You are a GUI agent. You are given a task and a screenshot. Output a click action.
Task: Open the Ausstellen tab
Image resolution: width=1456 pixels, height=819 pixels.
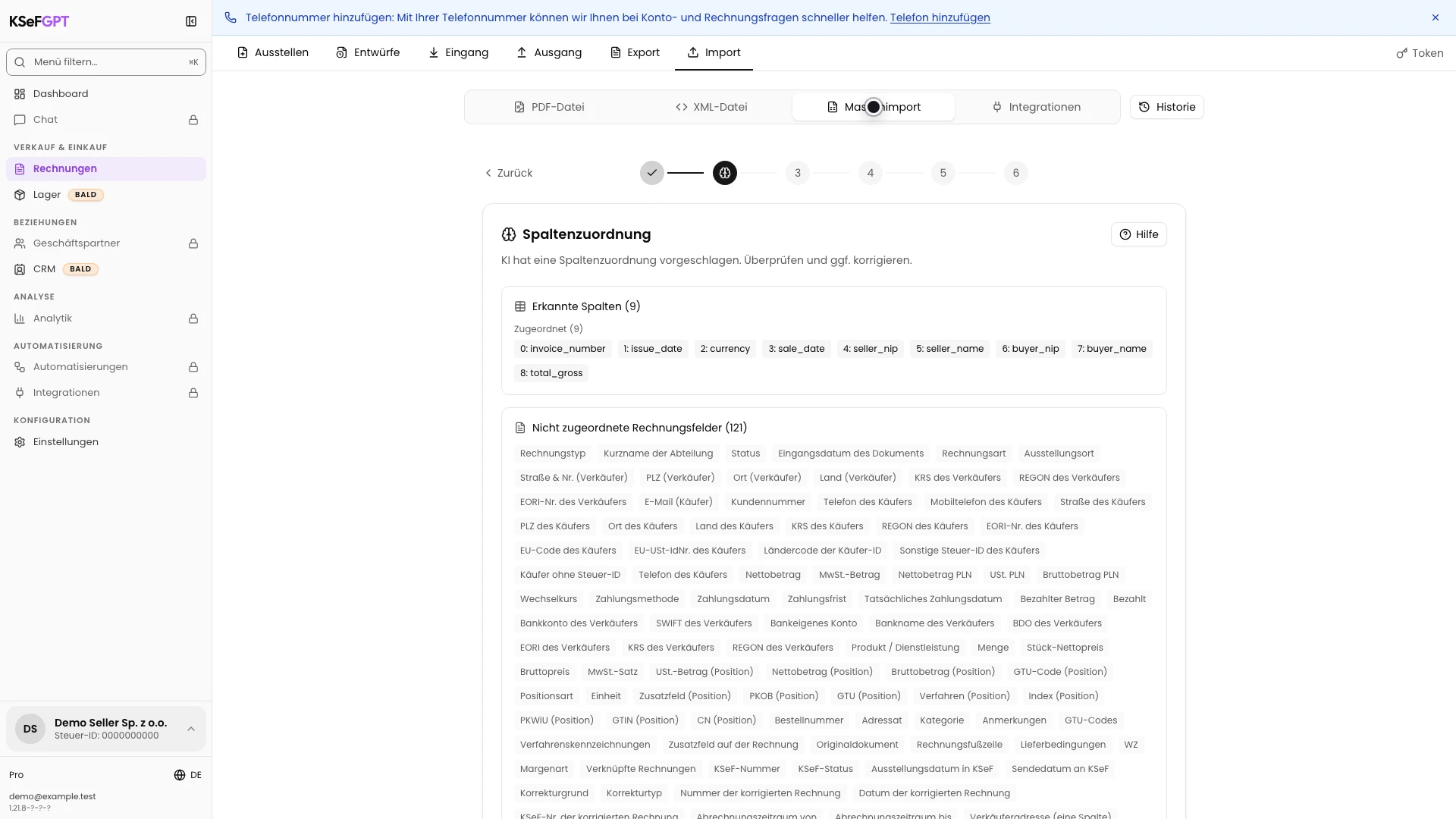click(x=273, y=52)
